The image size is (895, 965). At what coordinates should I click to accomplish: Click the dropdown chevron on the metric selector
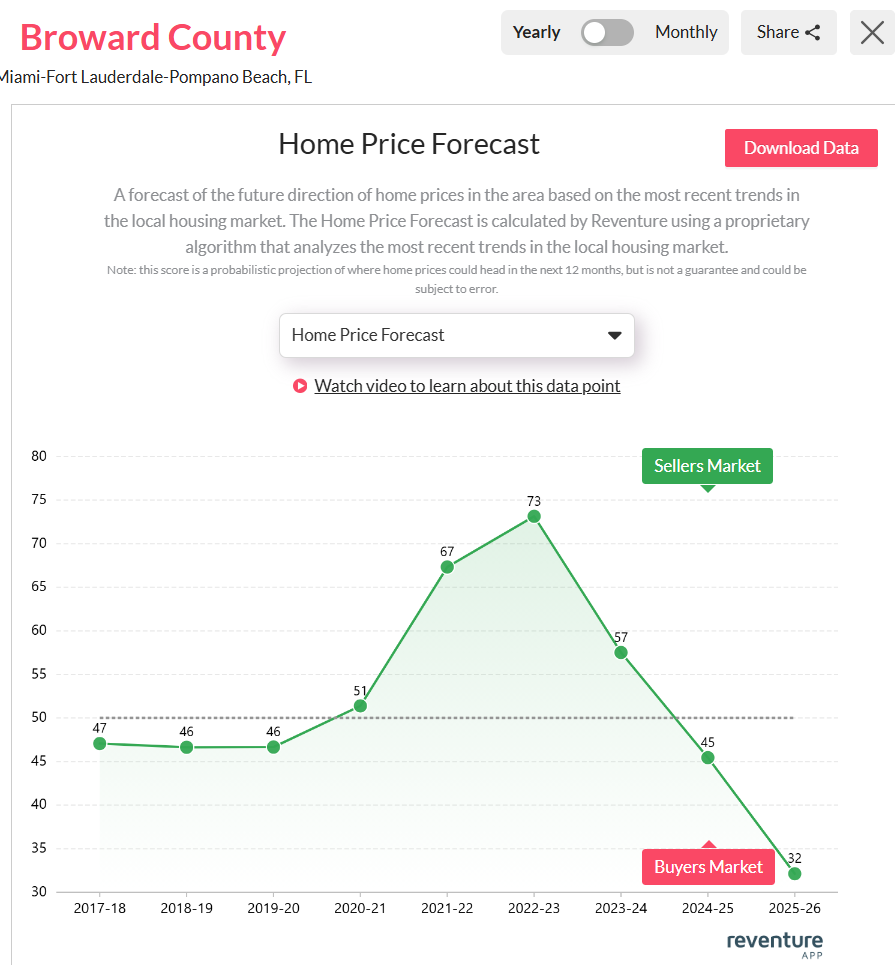[x=614, y=335]
